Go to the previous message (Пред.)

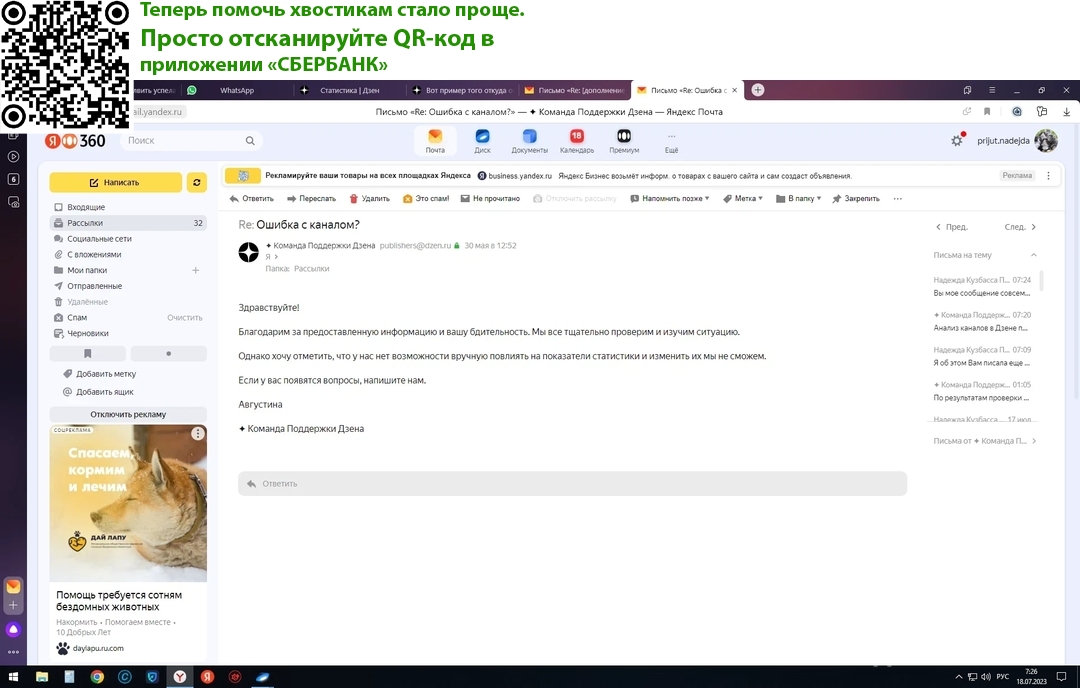tap(952, 227)
